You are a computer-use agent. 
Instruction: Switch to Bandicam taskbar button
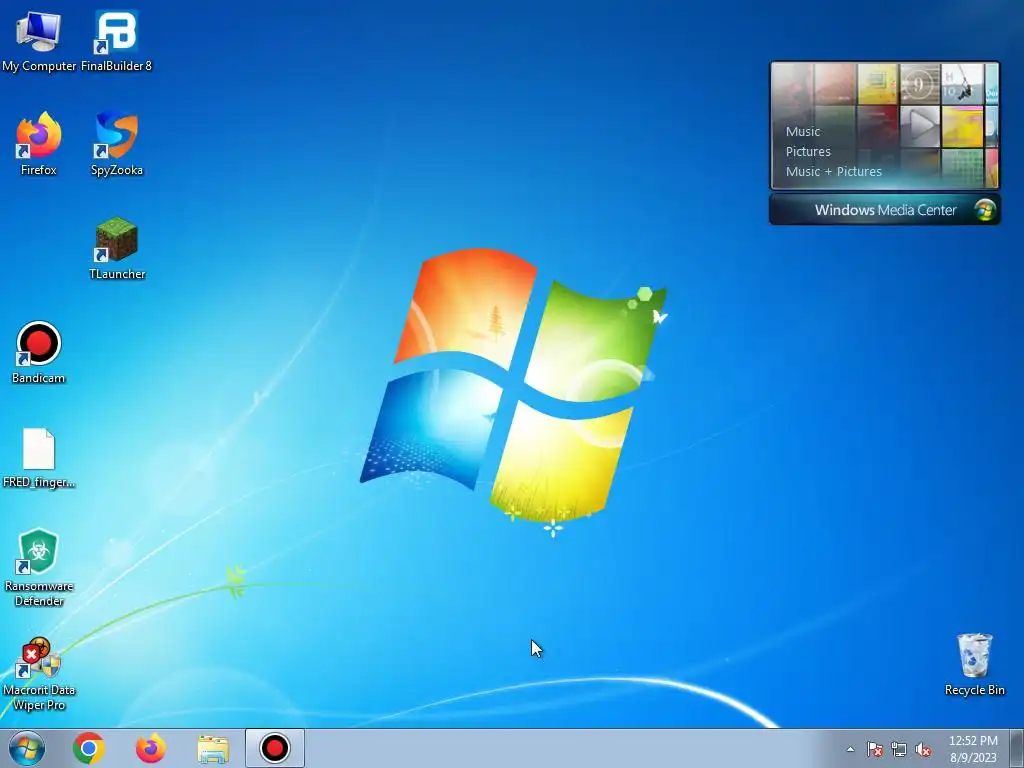(275, 748)
